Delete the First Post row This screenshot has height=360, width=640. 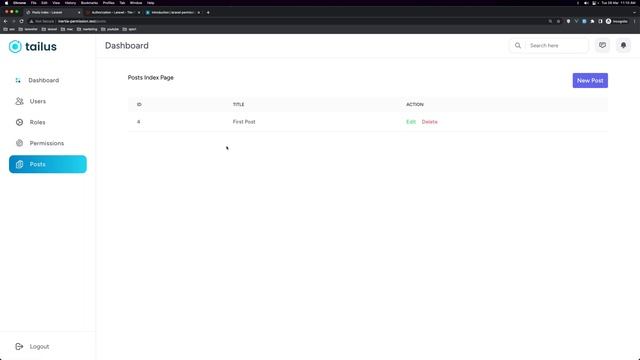point(429,122)
